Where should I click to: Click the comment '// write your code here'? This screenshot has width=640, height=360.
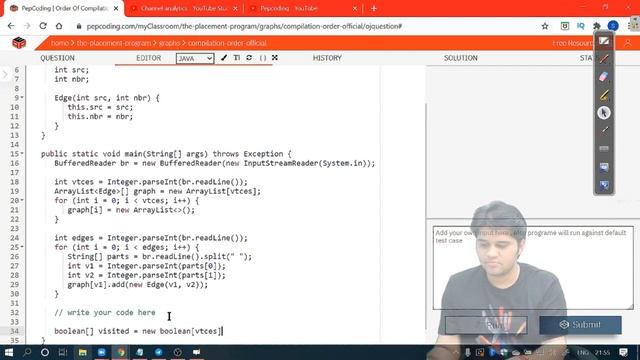105,312
